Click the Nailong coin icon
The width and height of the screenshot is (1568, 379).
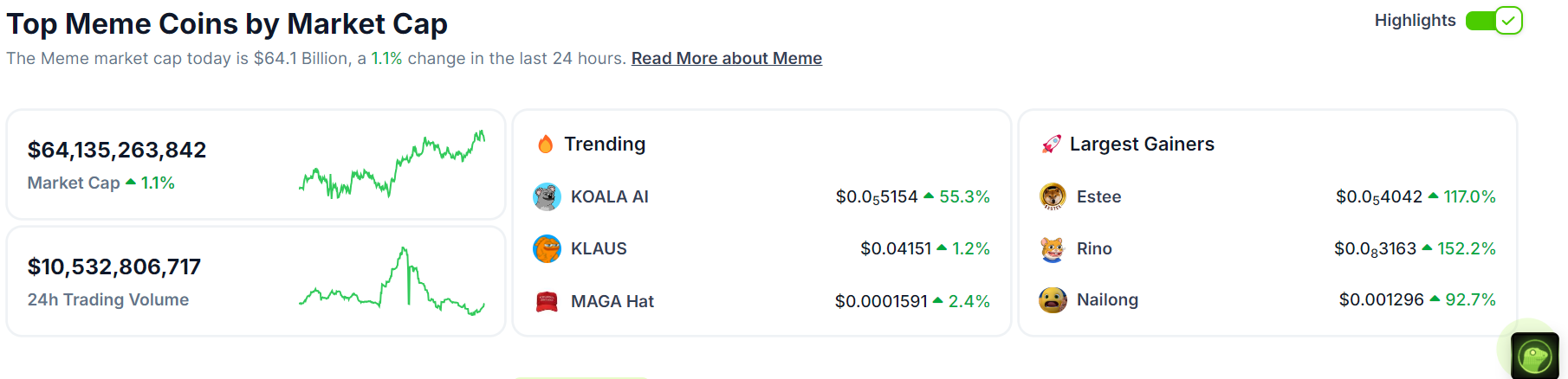click(x=1053, y=300)
